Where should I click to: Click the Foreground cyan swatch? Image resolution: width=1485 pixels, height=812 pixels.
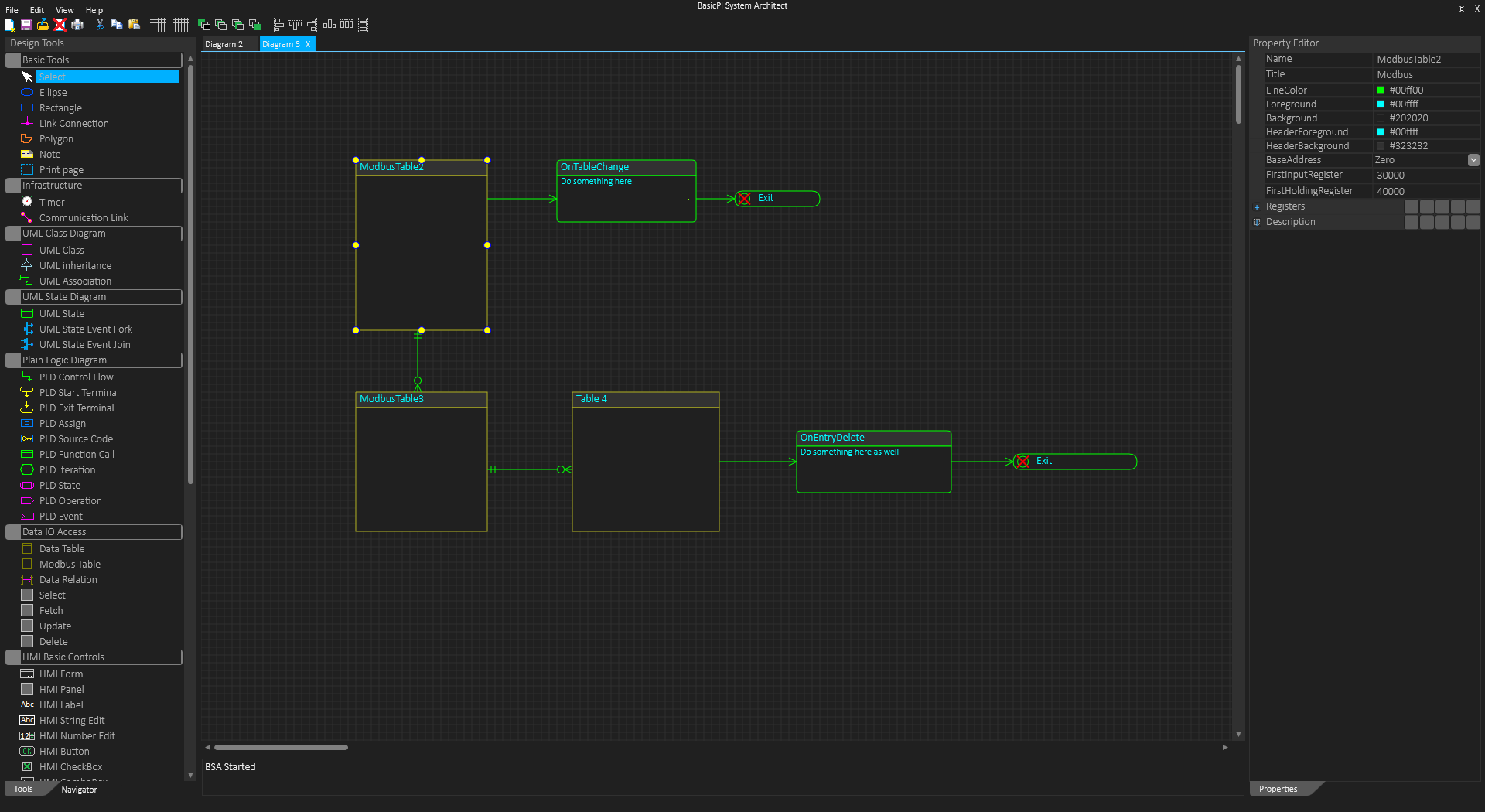(1381, 104)
